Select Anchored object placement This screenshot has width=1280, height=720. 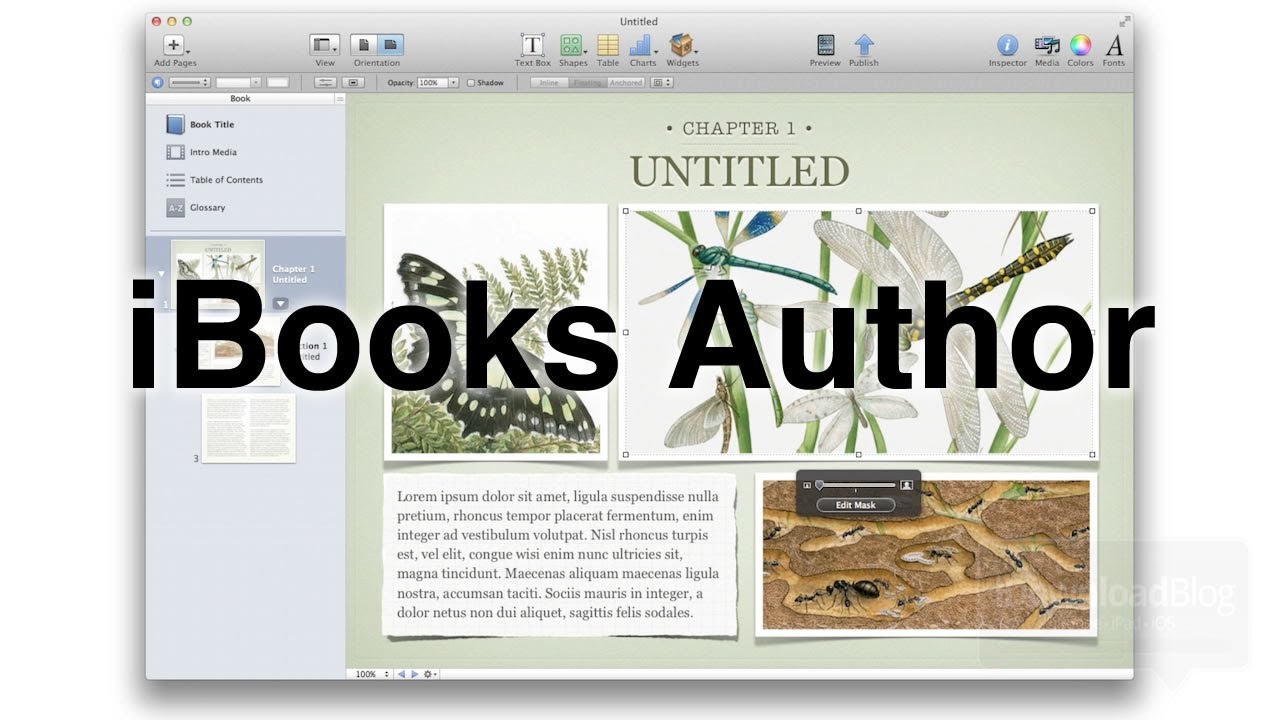pyautogui.click(x=626, y=83)
